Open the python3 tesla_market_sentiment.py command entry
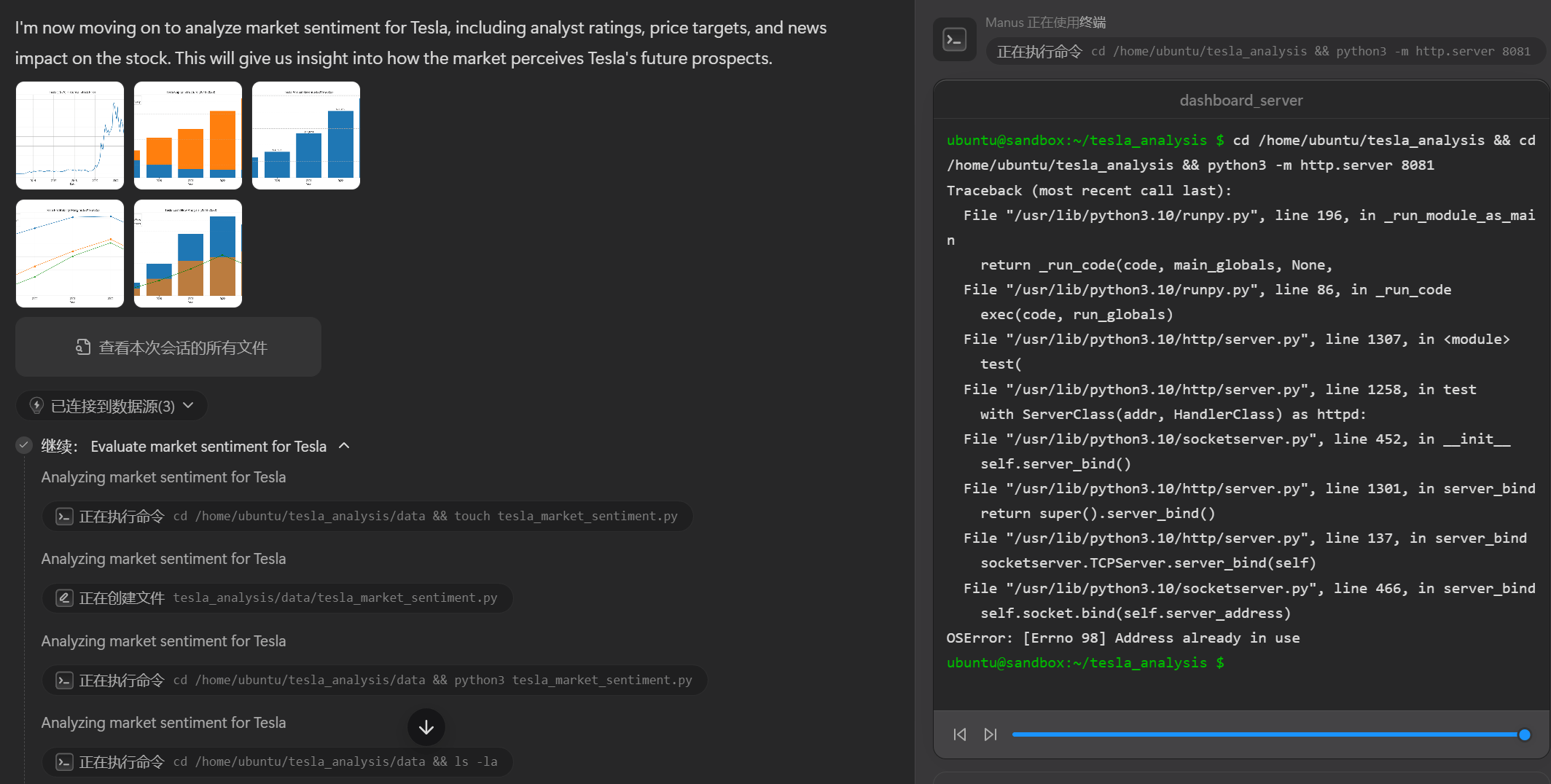This screenshot has height=784, width=1551. point(375,680)
